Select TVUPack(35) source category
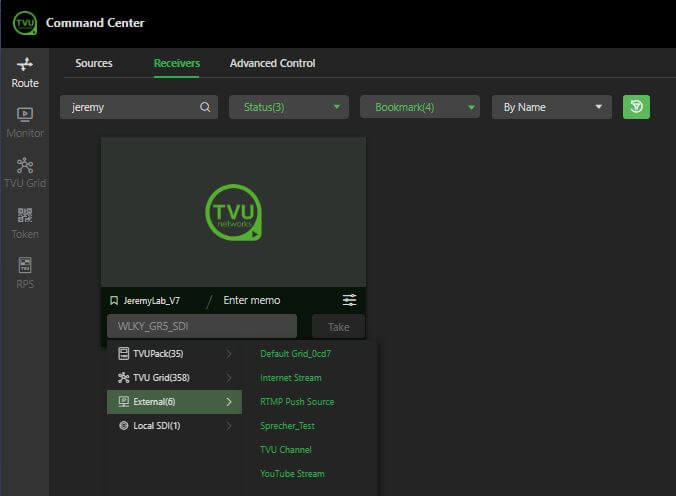The image size is (676, 496). click(x=174, y=354)
